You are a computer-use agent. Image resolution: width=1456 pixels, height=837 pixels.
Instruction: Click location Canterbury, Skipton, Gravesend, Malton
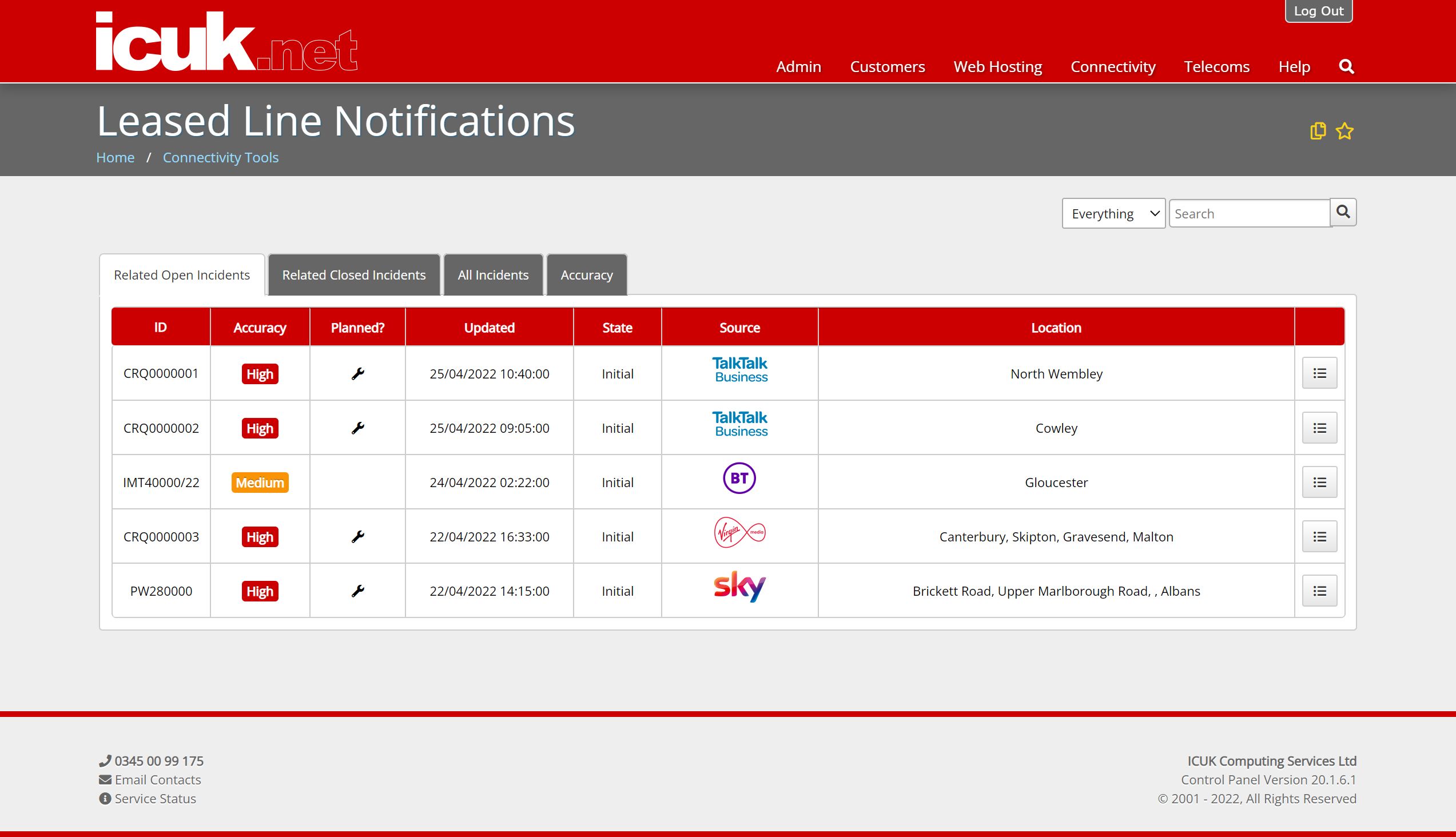[x=1056, y=537]
